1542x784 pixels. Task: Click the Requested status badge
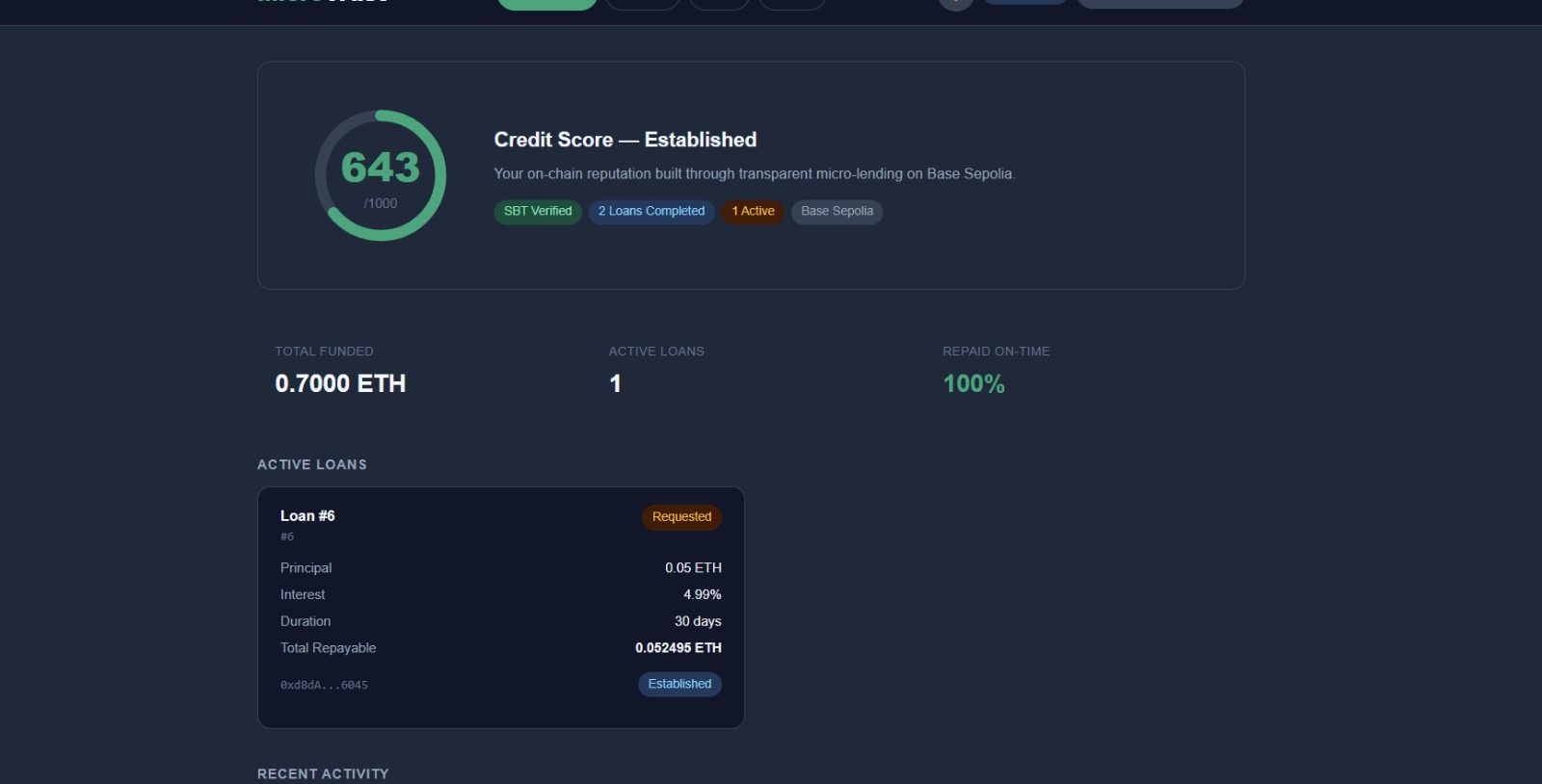pos(681,517)
